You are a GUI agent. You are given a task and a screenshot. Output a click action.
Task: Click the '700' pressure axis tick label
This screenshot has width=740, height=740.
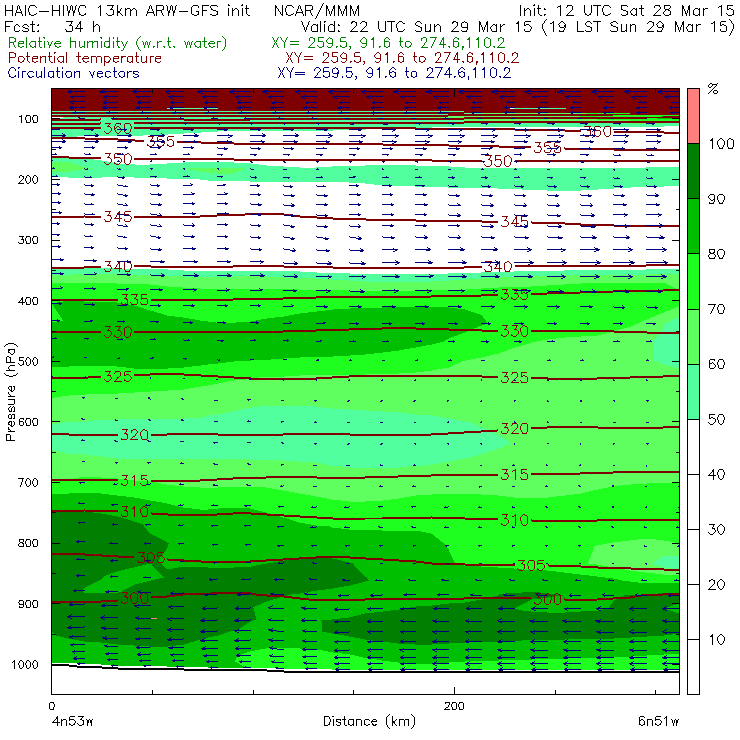coord(28,482)
